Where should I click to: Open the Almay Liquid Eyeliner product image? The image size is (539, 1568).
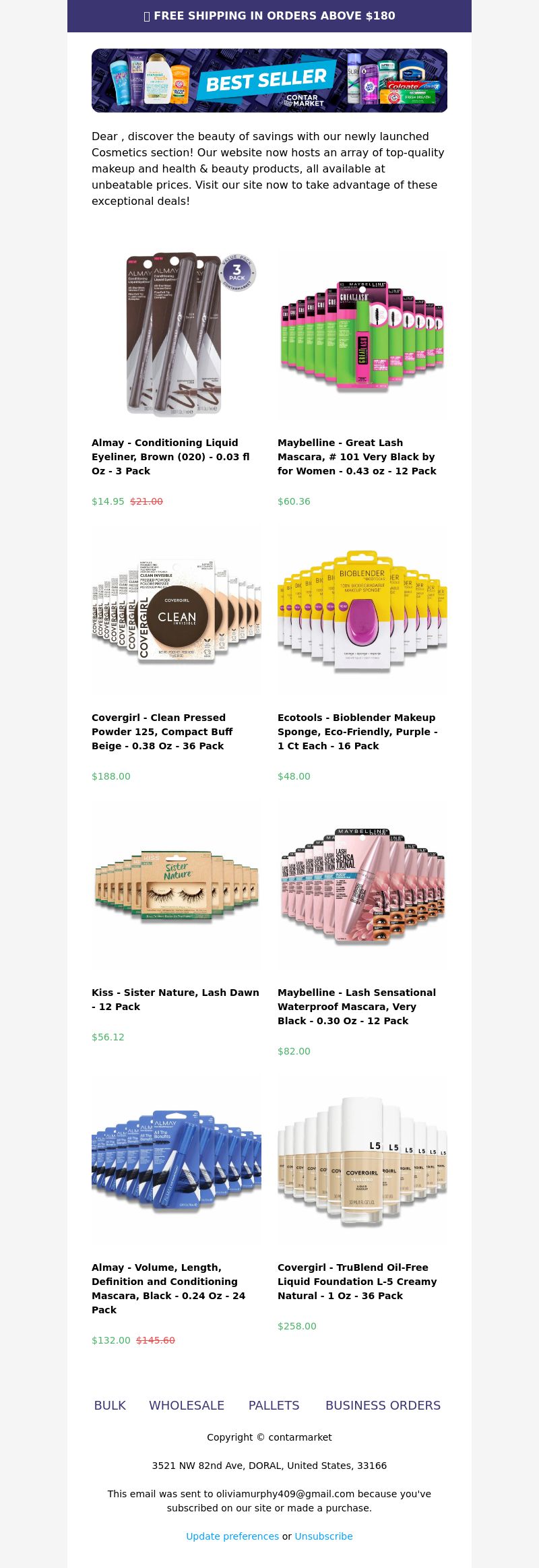click(177, 334)
